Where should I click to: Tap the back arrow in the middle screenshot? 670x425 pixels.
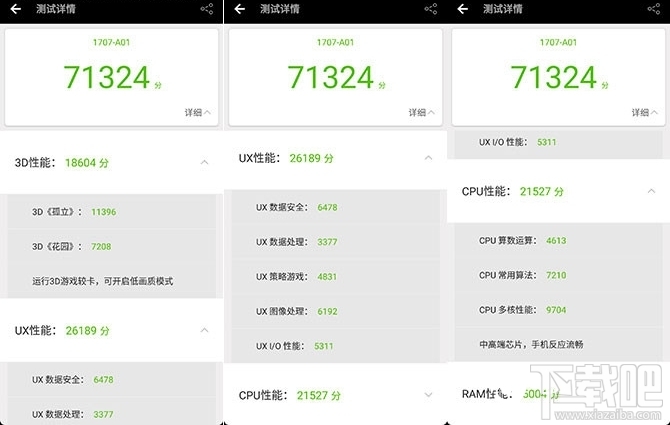tap(240, 9)
